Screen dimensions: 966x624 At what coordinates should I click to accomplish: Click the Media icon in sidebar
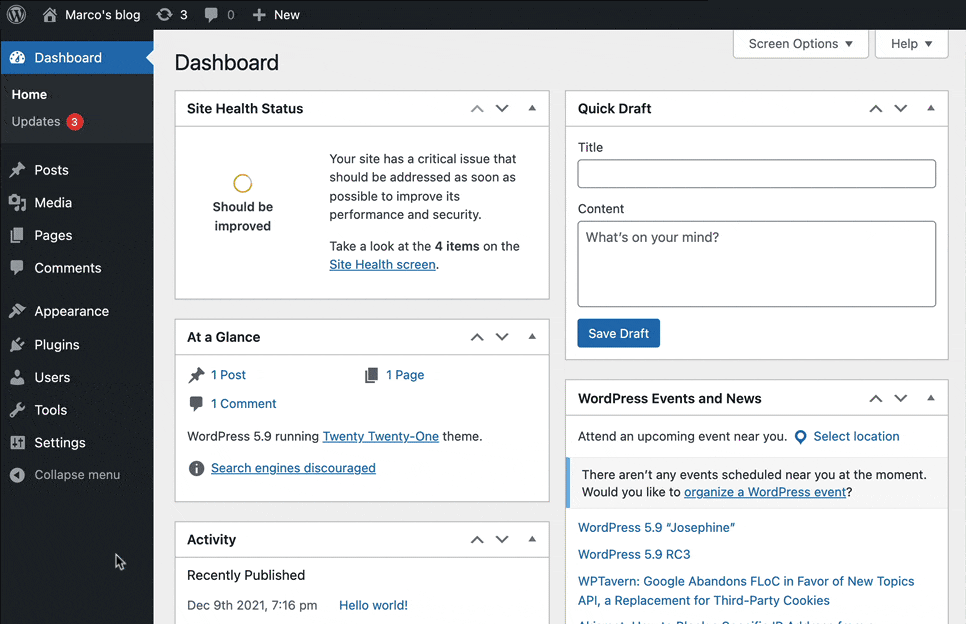click(x=17, y=203)
